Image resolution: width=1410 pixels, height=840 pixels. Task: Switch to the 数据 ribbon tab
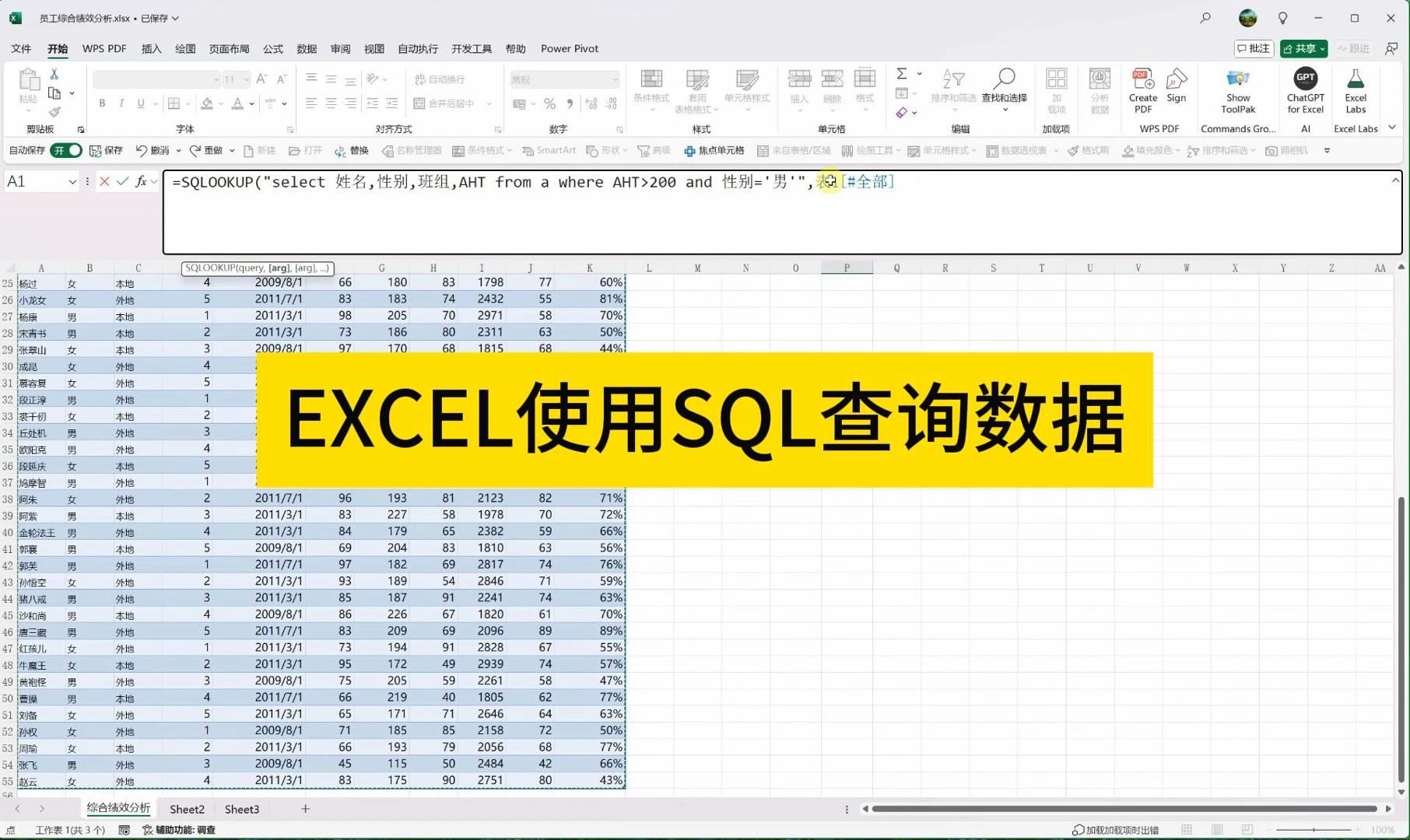click(306, 48)
